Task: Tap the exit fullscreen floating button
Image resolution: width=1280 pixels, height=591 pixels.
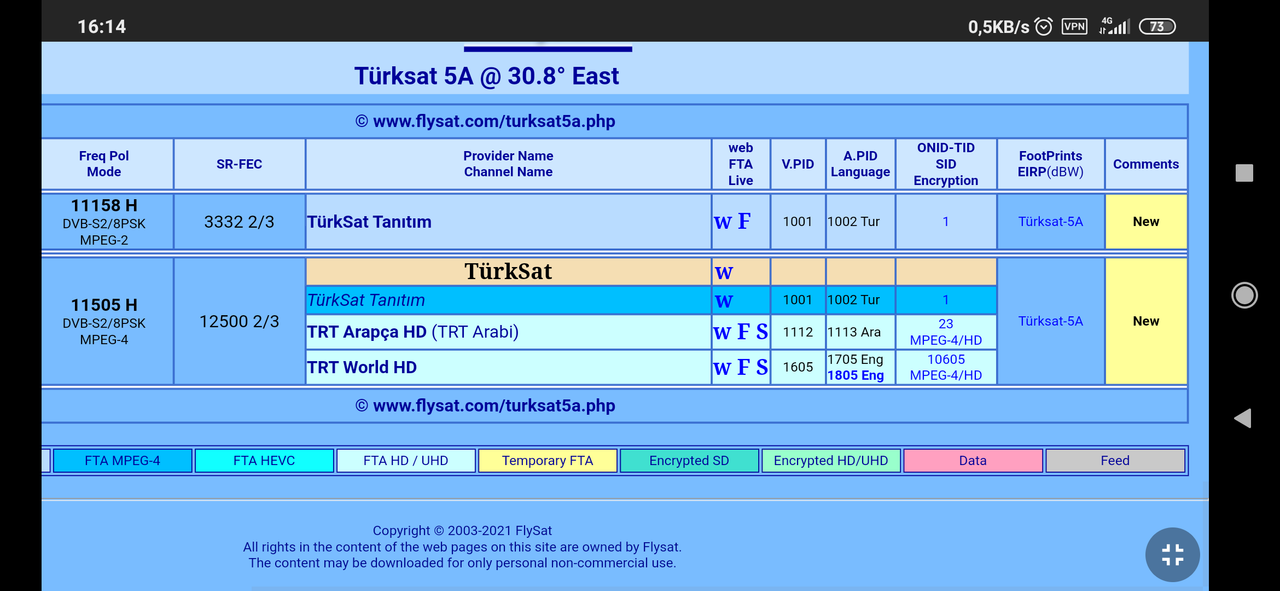Action: (1172, 555)
